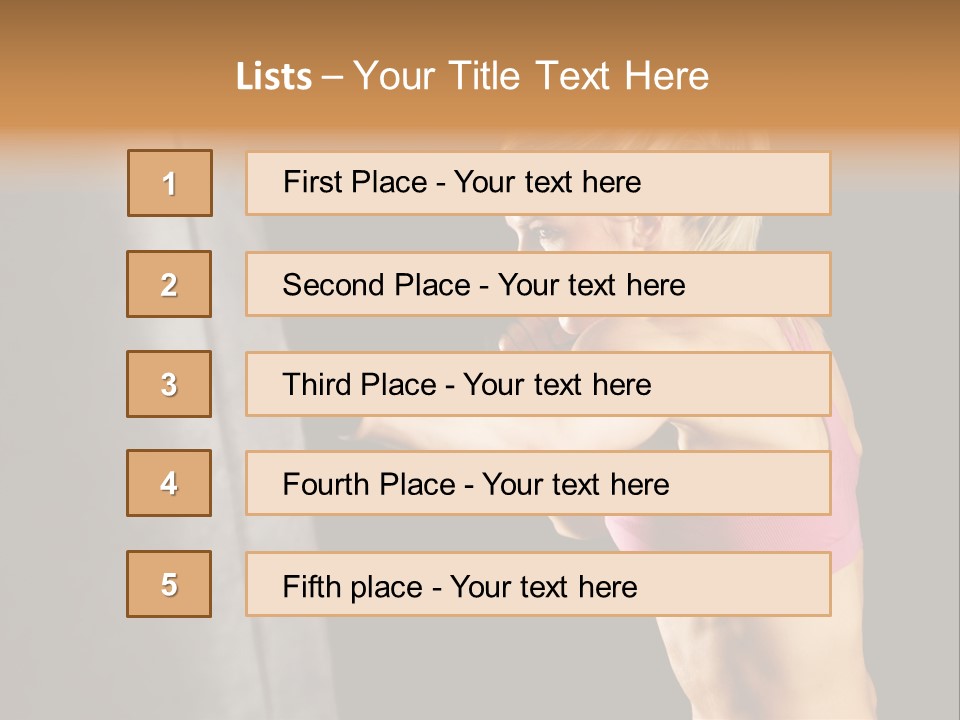This screenshot has width=960, height=720.
Task: Pick the number 4 box
Action: click(x=169, y=483)
